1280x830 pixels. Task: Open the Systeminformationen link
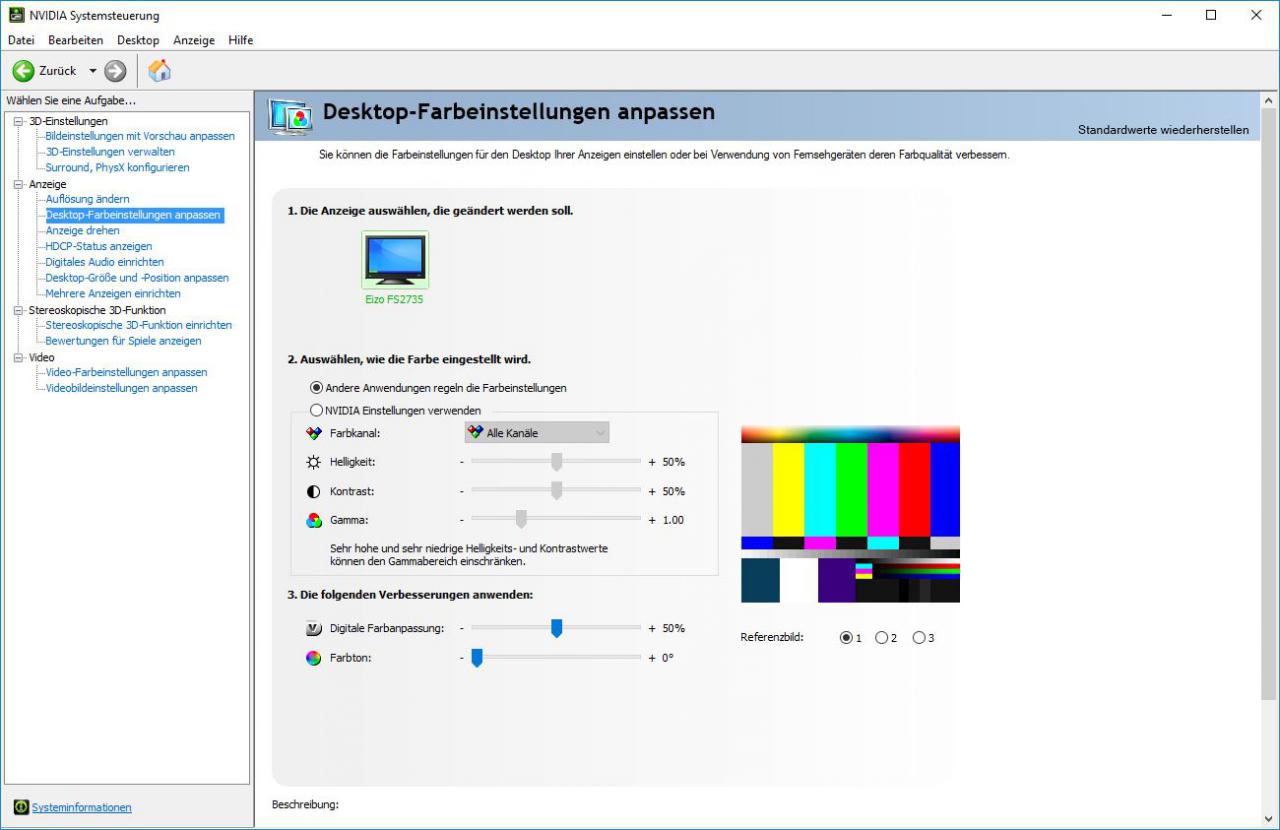pyautogui.click(x=82, y=808)
